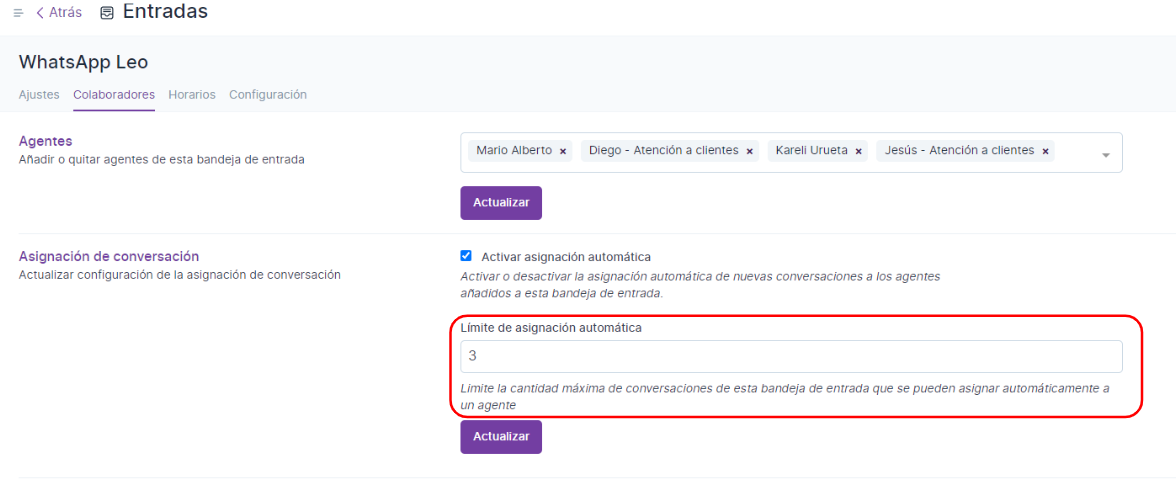The image size is (1176, 495).
Task: Click the Kareli Urueta agent chip
Action: point(811,151)
